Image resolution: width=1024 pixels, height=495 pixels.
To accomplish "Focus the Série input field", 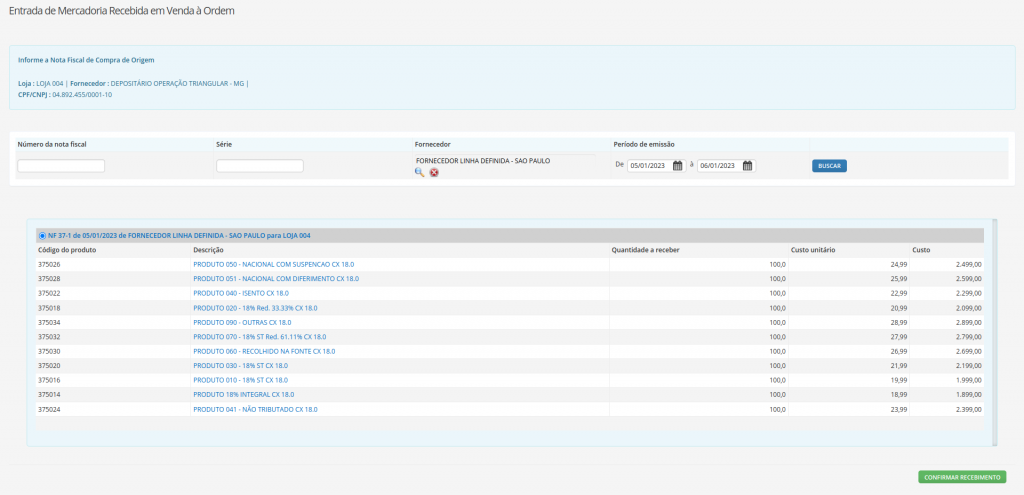I will (260, 166).
